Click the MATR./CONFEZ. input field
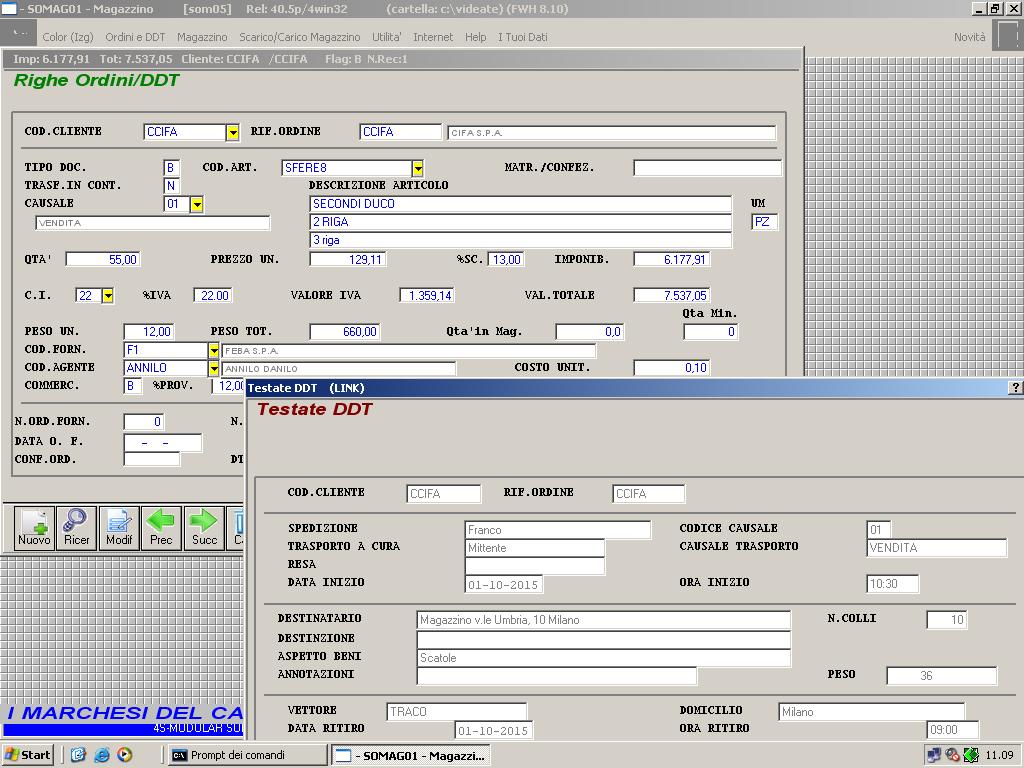Image resolution: width=1024 pixels, height=768 pixels. pos(707,168)
